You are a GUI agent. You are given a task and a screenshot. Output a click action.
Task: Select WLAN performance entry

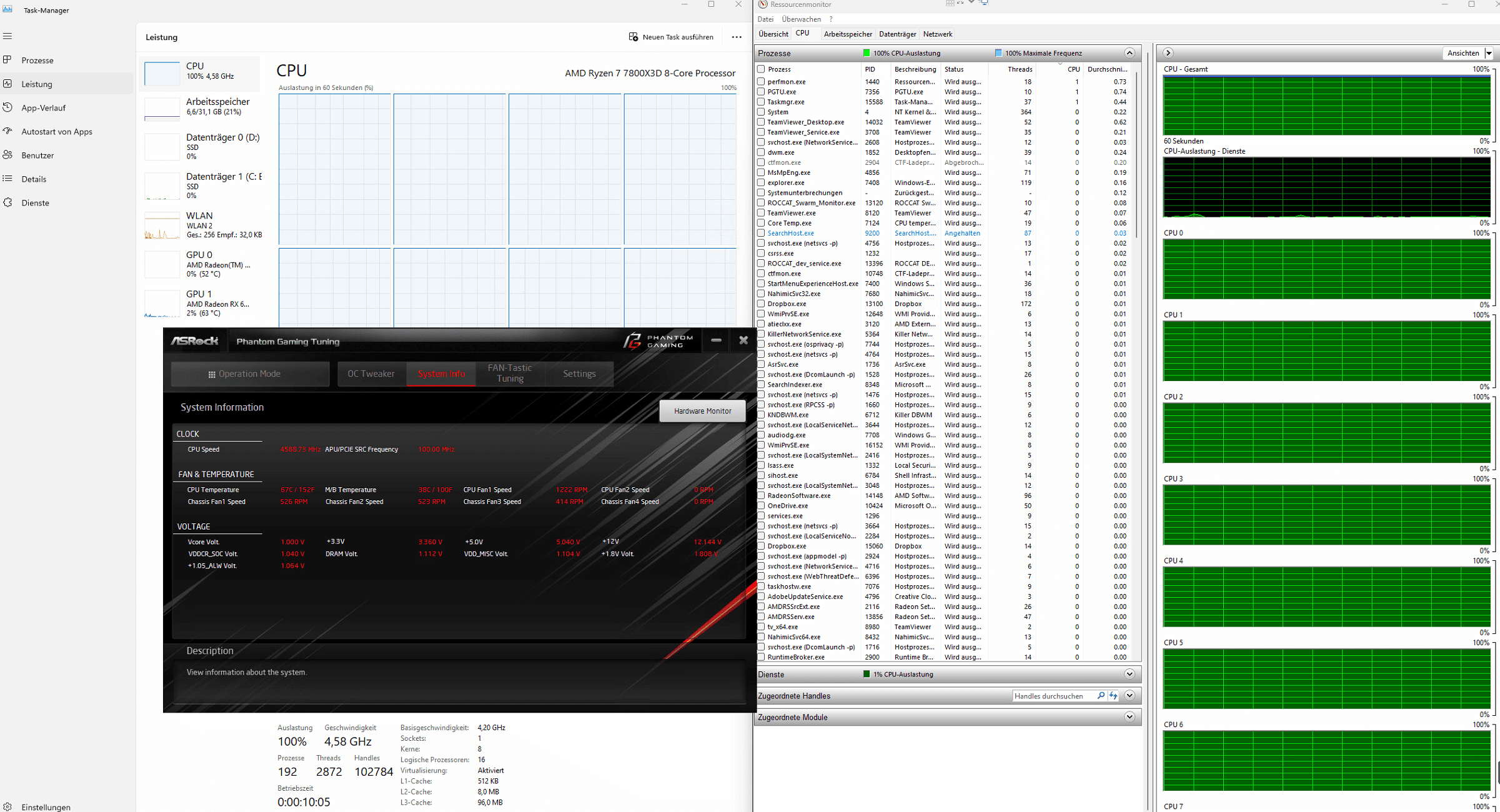pos(200,224)
